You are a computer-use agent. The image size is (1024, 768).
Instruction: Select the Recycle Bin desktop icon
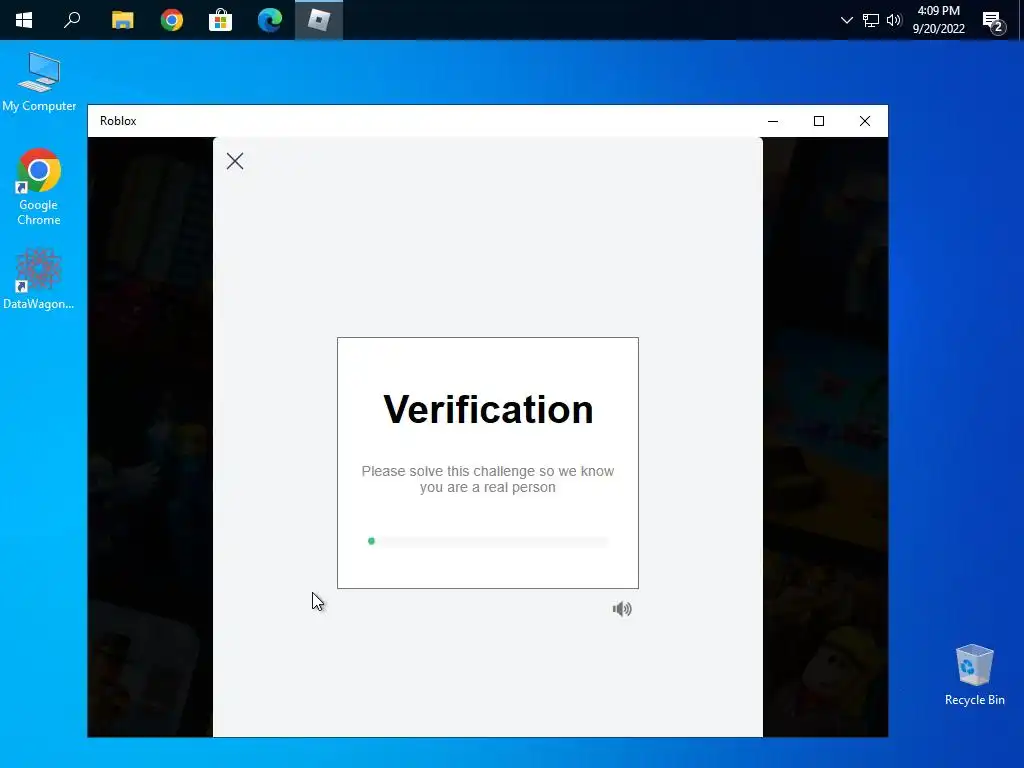click(974, 675)
